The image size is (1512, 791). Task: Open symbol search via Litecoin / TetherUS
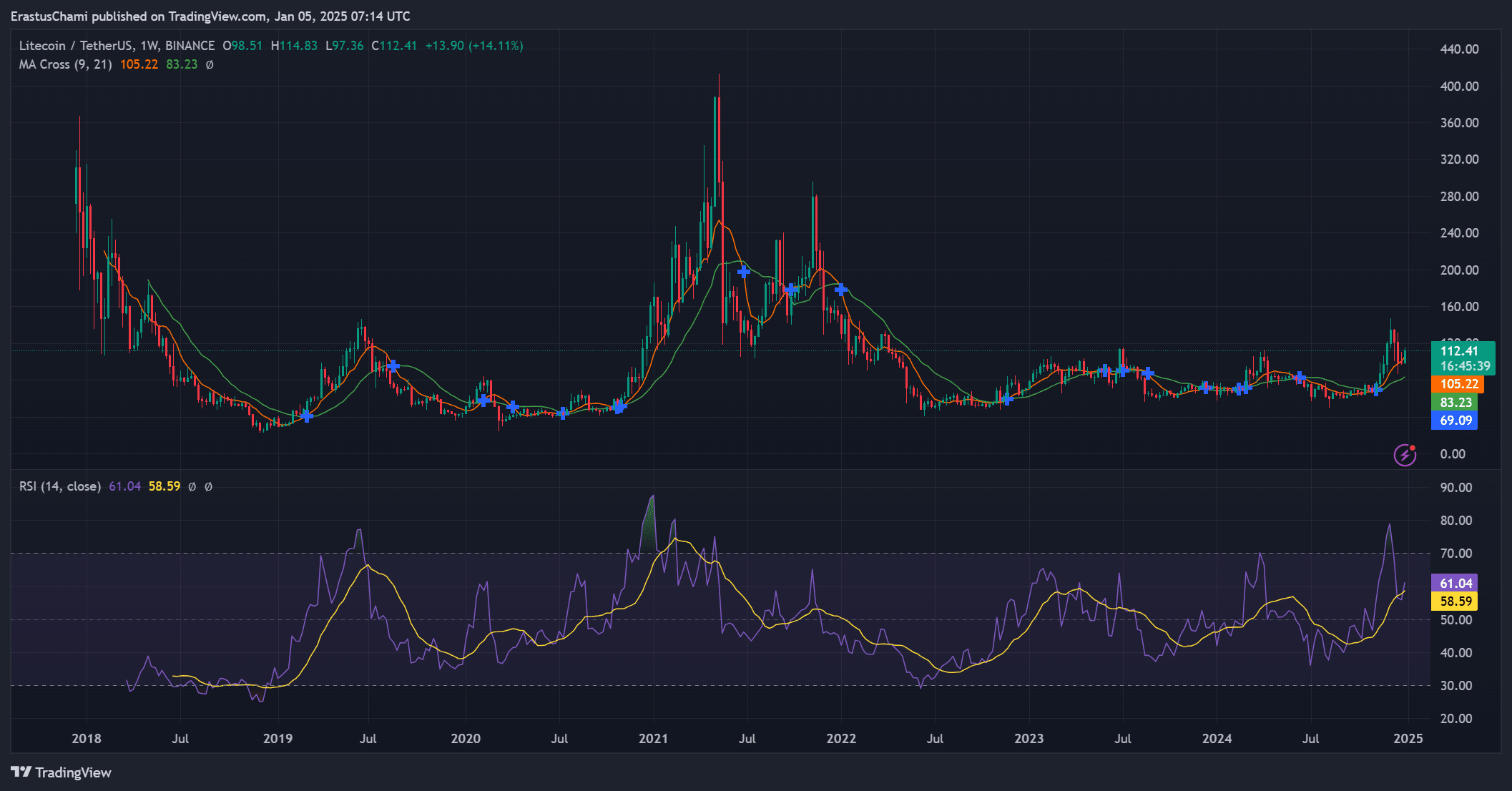[75, 45]
